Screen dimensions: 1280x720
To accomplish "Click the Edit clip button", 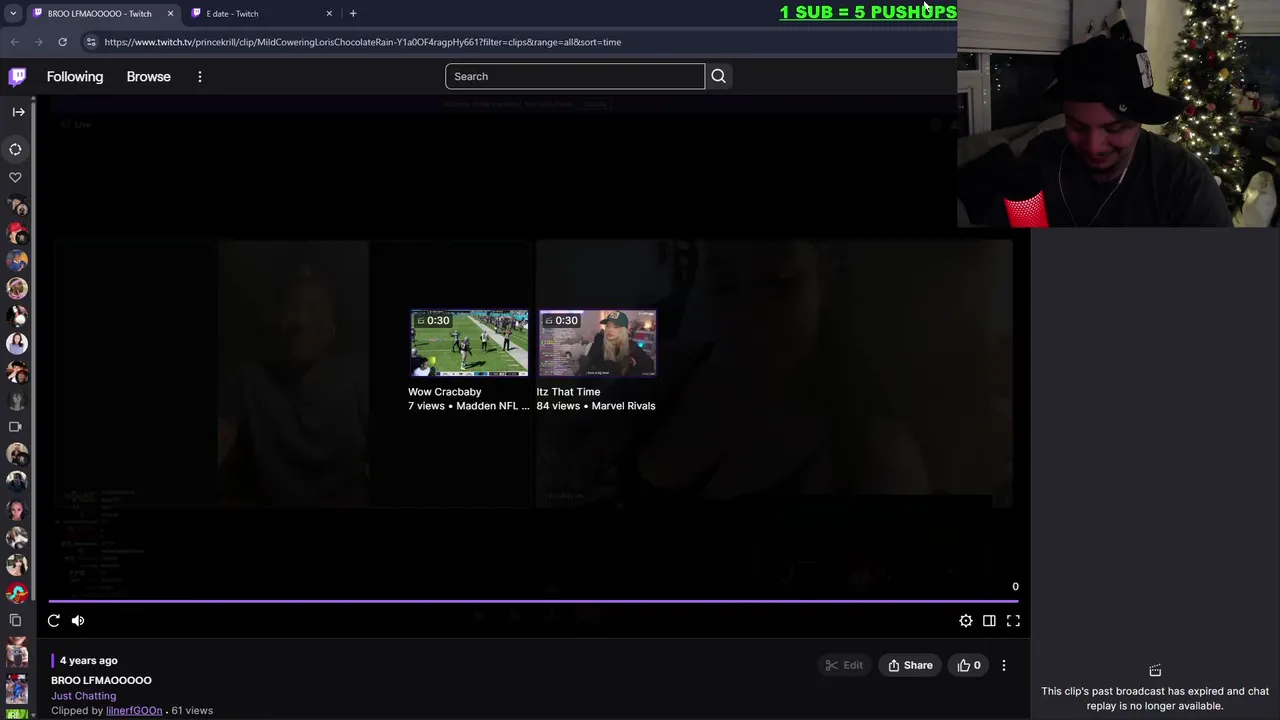I will point(844,665).
